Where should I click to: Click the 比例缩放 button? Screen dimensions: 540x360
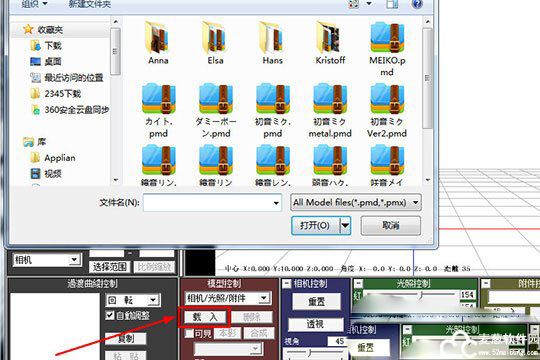(x=154, y=266)
